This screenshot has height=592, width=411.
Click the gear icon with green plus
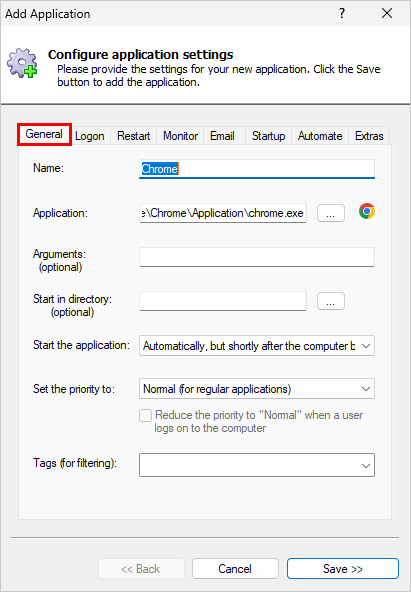click(23, 63)
